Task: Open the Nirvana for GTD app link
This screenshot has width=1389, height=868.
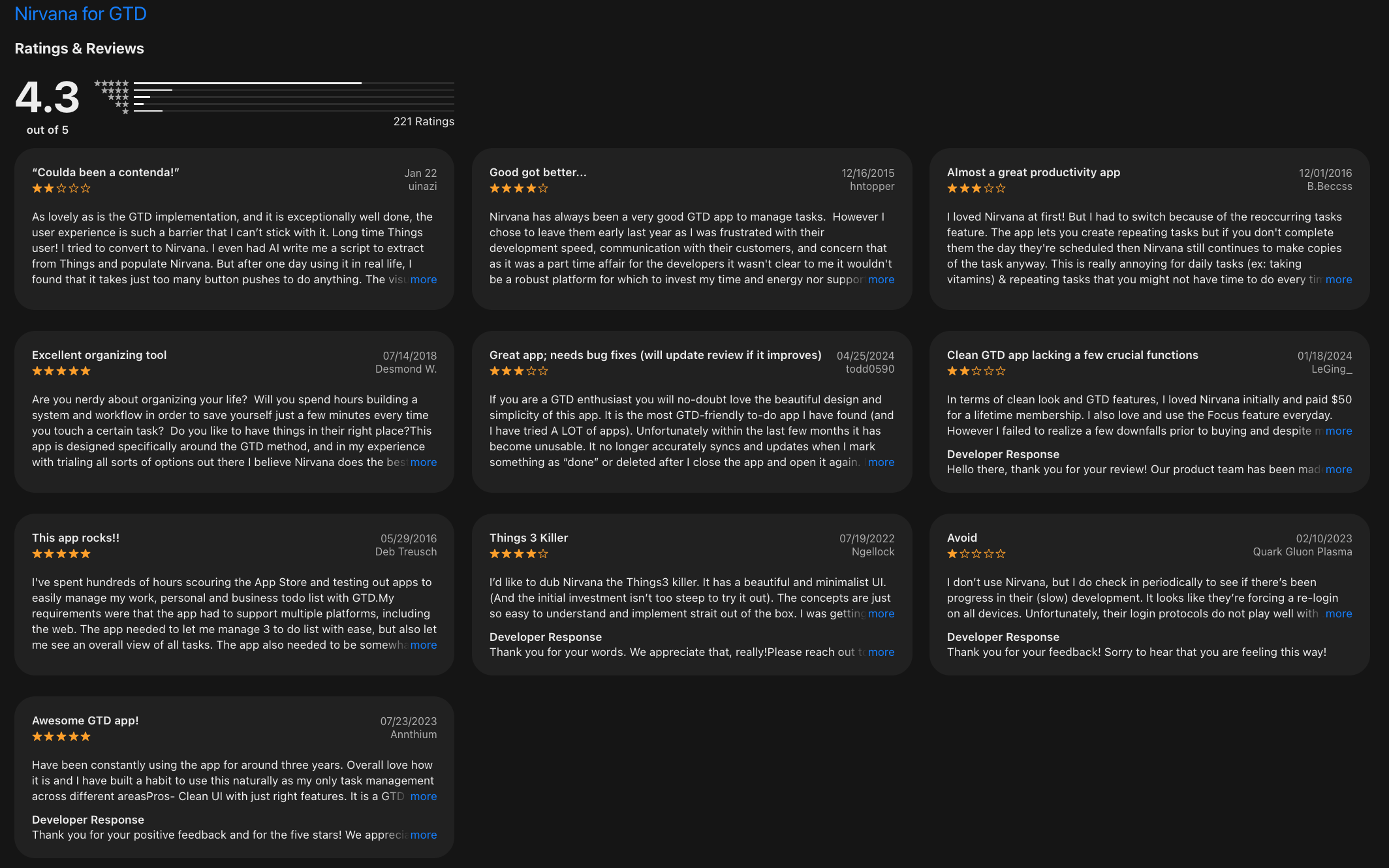Action: [80, 14]
